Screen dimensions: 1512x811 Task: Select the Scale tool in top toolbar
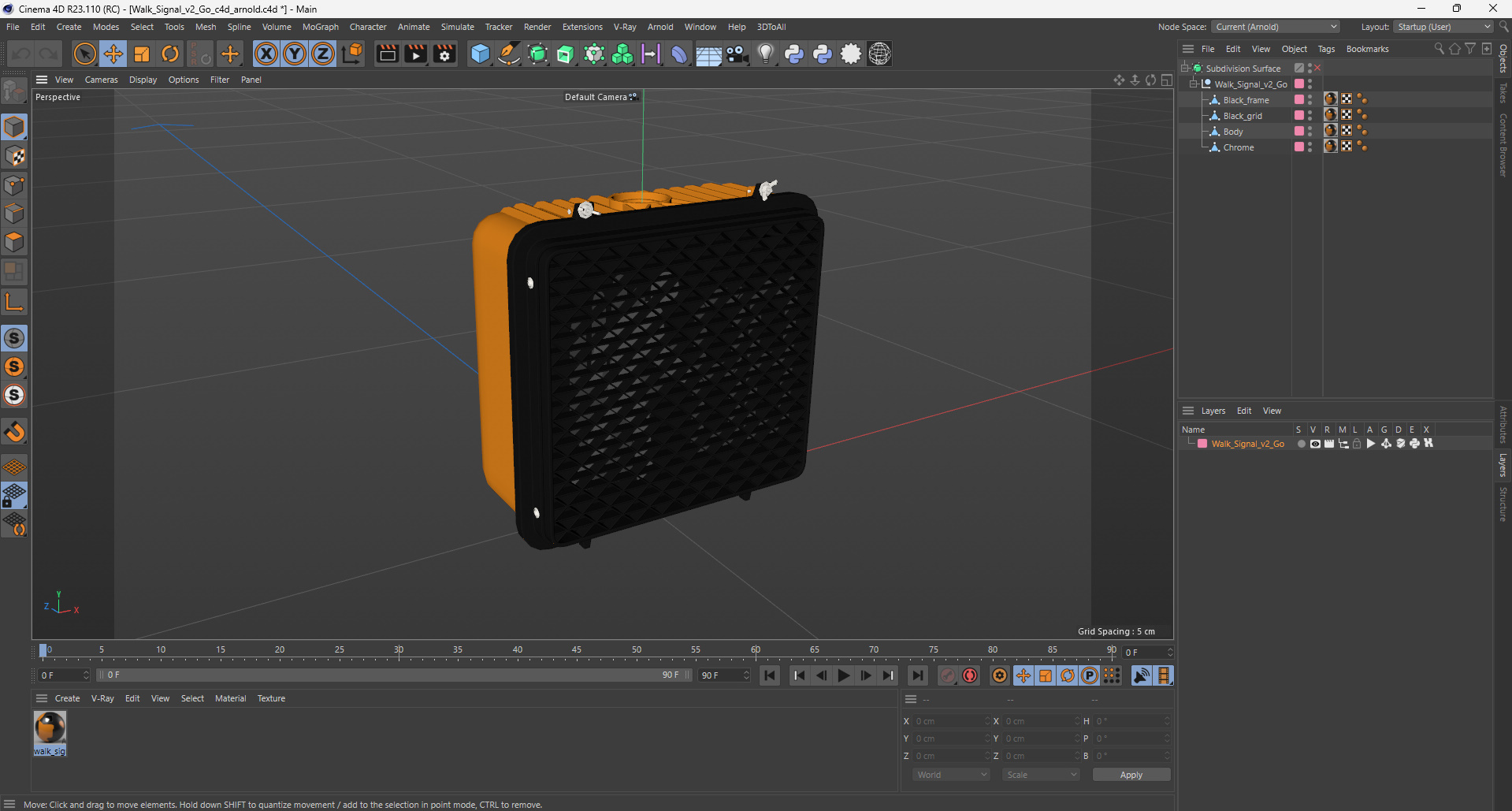click(x=142, y=54)
